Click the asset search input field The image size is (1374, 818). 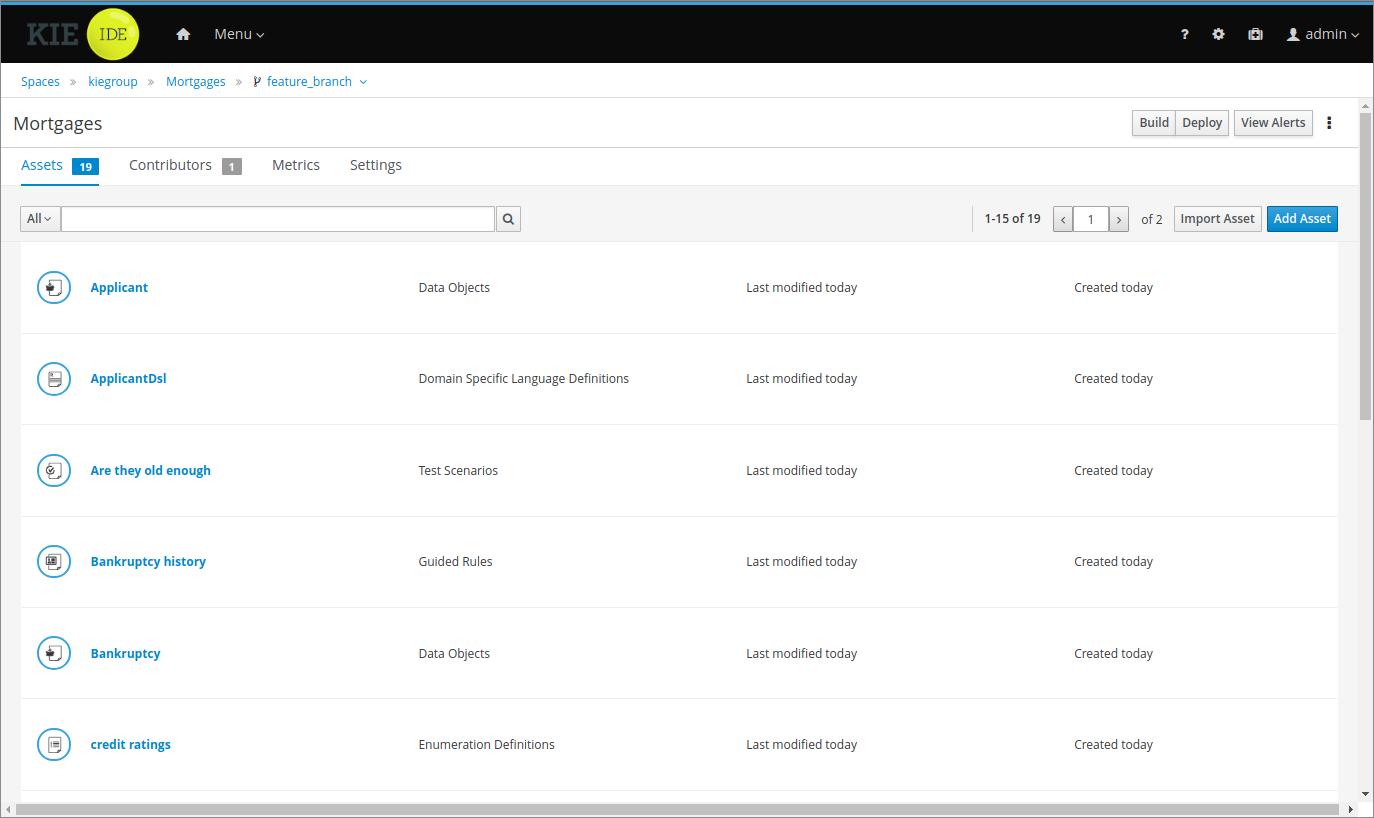(278, 219)
